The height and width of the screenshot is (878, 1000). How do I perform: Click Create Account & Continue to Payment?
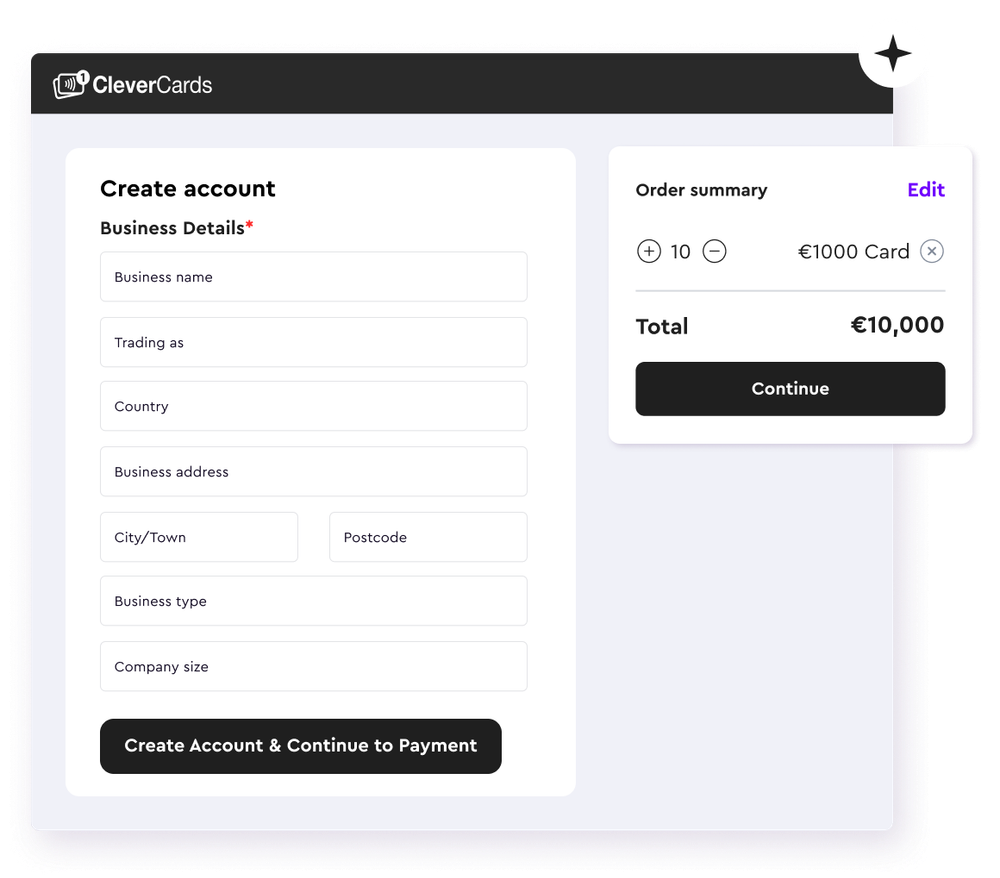tap(300, 745)
